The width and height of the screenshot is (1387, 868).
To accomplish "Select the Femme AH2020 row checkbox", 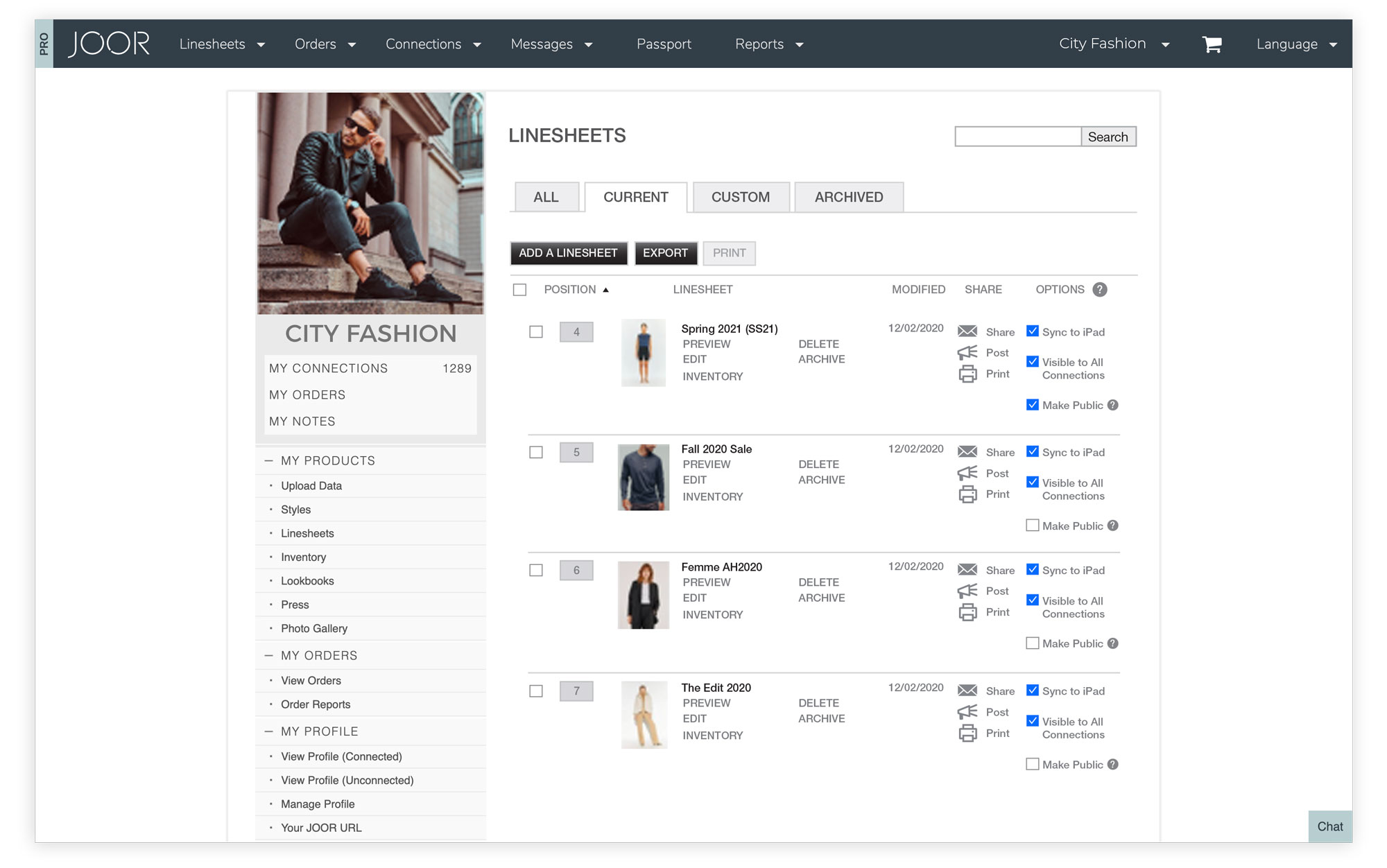I will pyautogui.click(x=536, y=570).
